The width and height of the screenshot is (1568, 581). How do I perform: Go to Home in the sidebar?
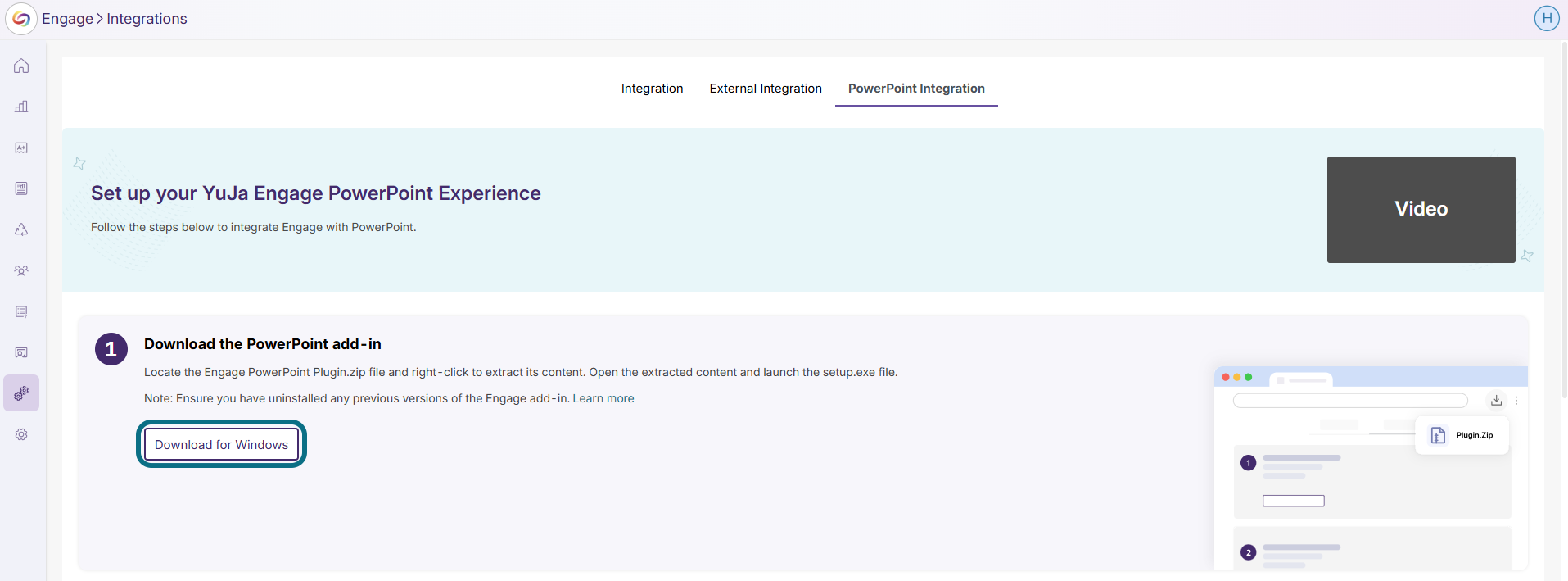21,66
